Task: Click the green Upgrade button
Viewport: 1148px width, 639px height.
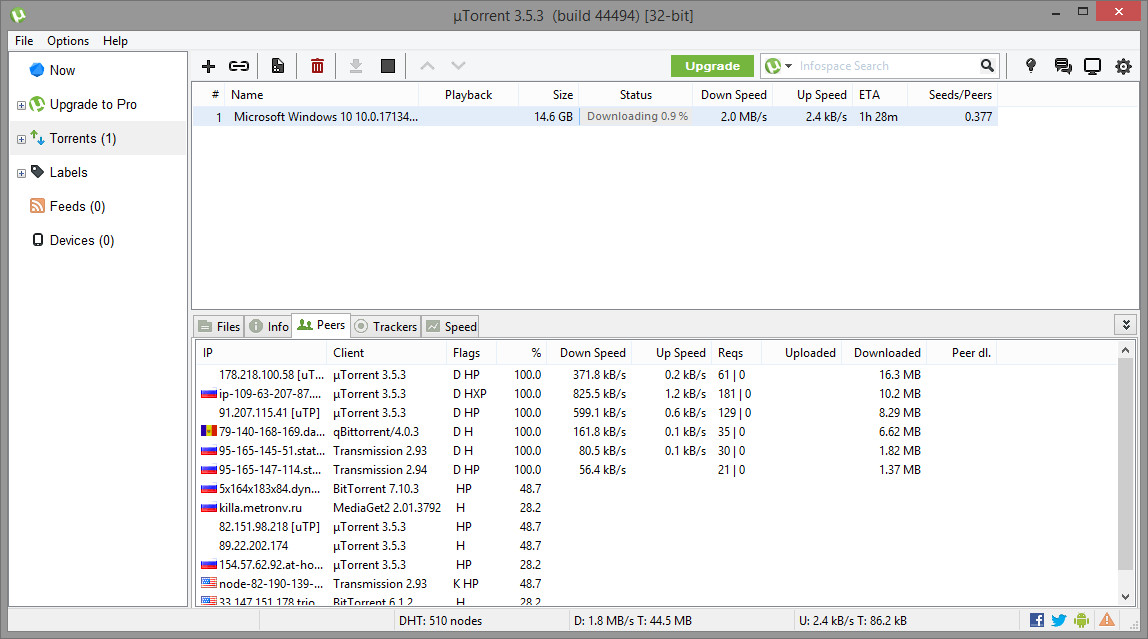Action: [x=712, y=66]
